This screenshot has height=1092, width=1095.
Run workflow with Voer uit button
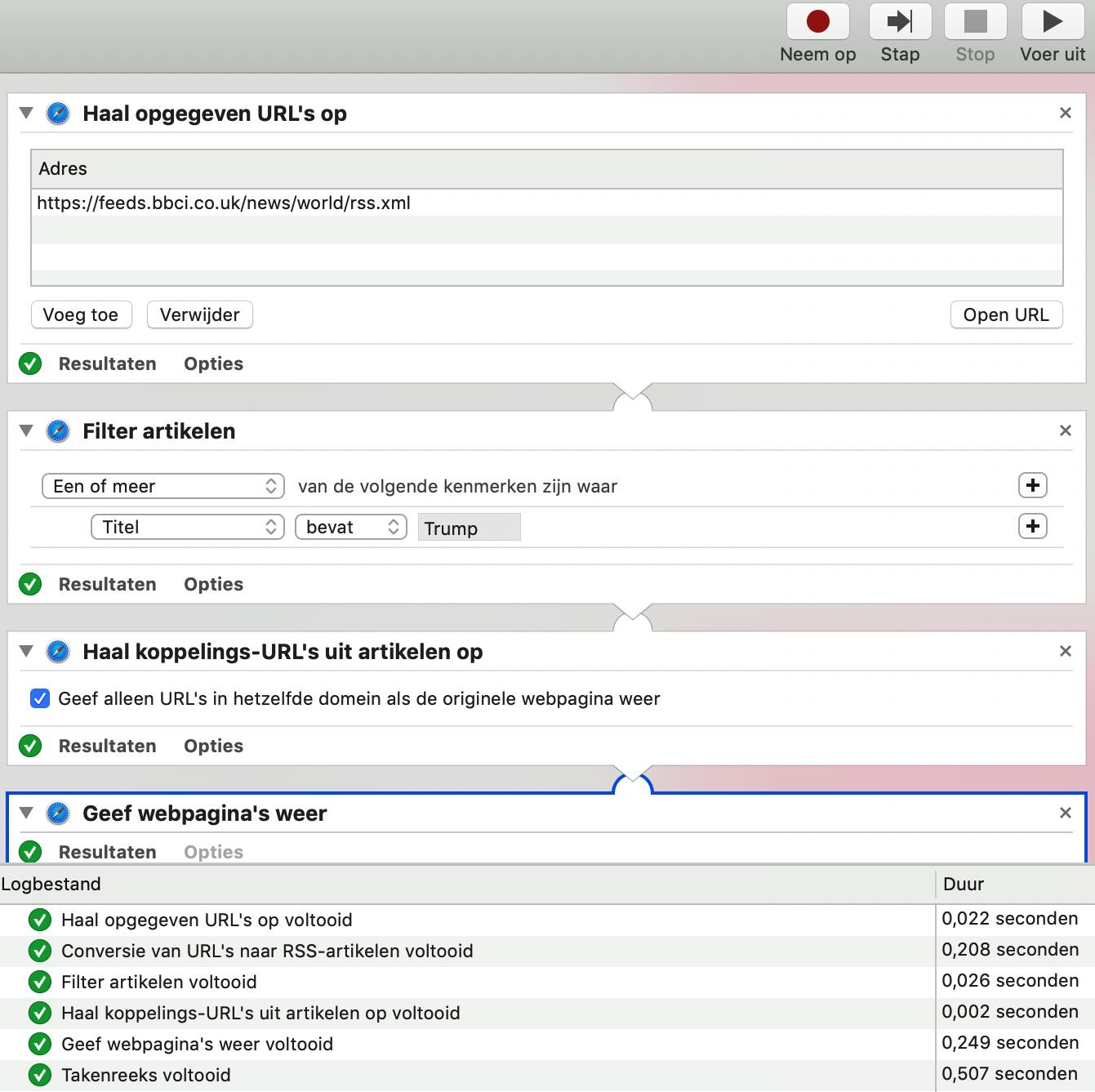1053,22
